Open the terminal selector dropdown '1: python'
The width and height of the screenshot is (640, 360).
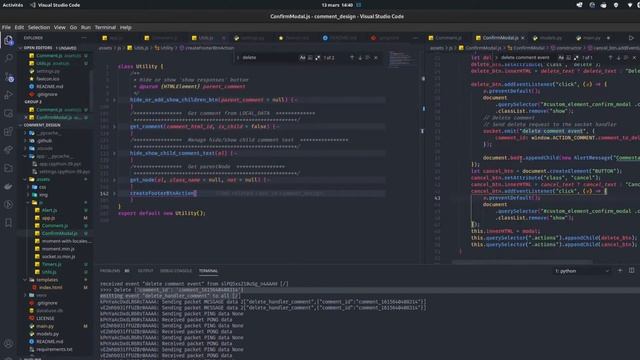582,271
